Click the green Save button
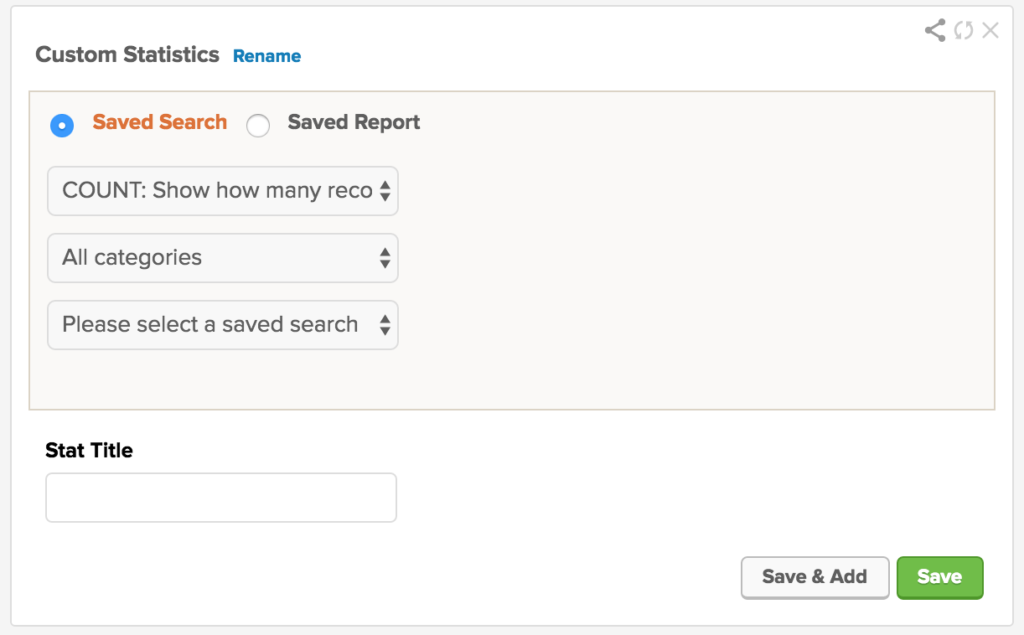 point(940,578)
